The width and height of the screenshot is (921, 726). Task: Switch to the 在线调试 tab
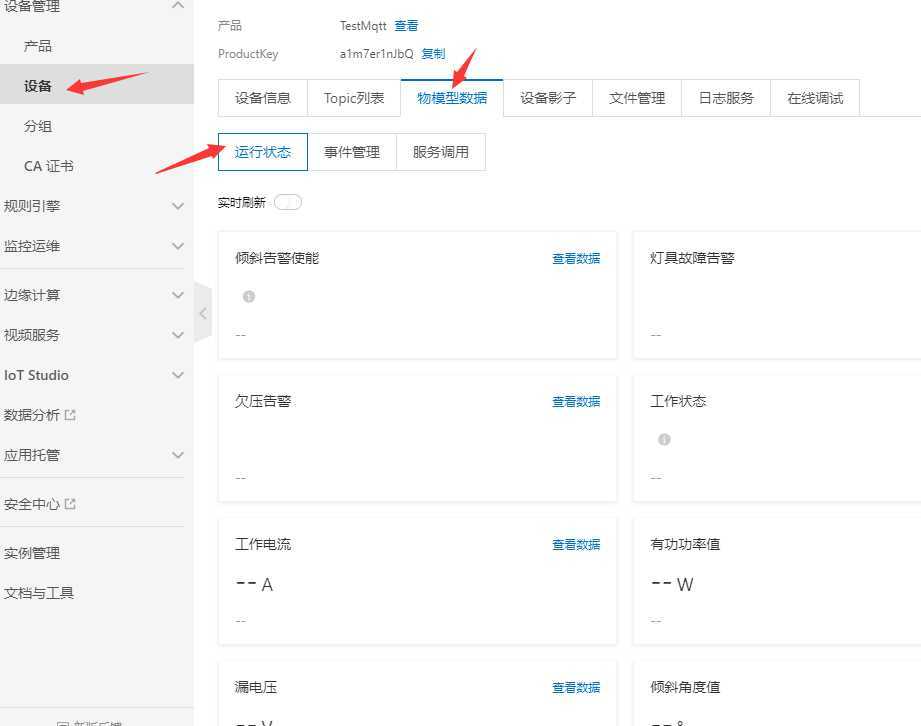815,98
